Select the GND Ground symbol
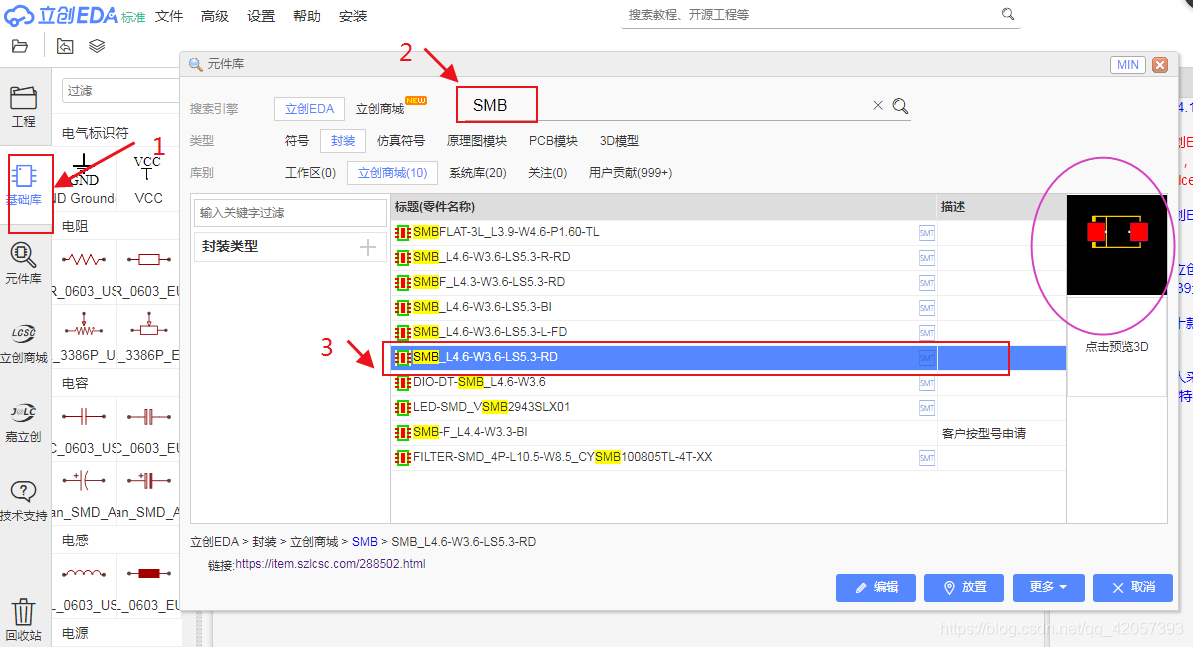This screenshot has height=647, width=1193. coord(84,180)
